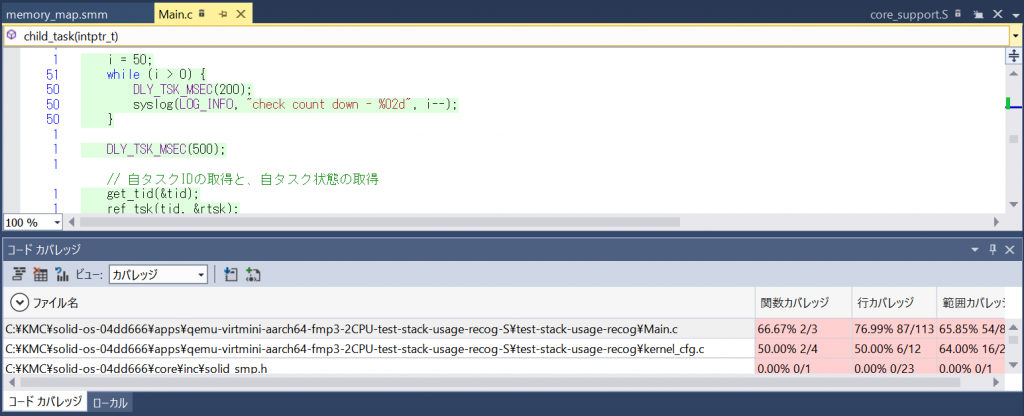Viewport: 1024px width, 416px height.
Task: Click the import coverage icon right of the separator
Action: 230,274
